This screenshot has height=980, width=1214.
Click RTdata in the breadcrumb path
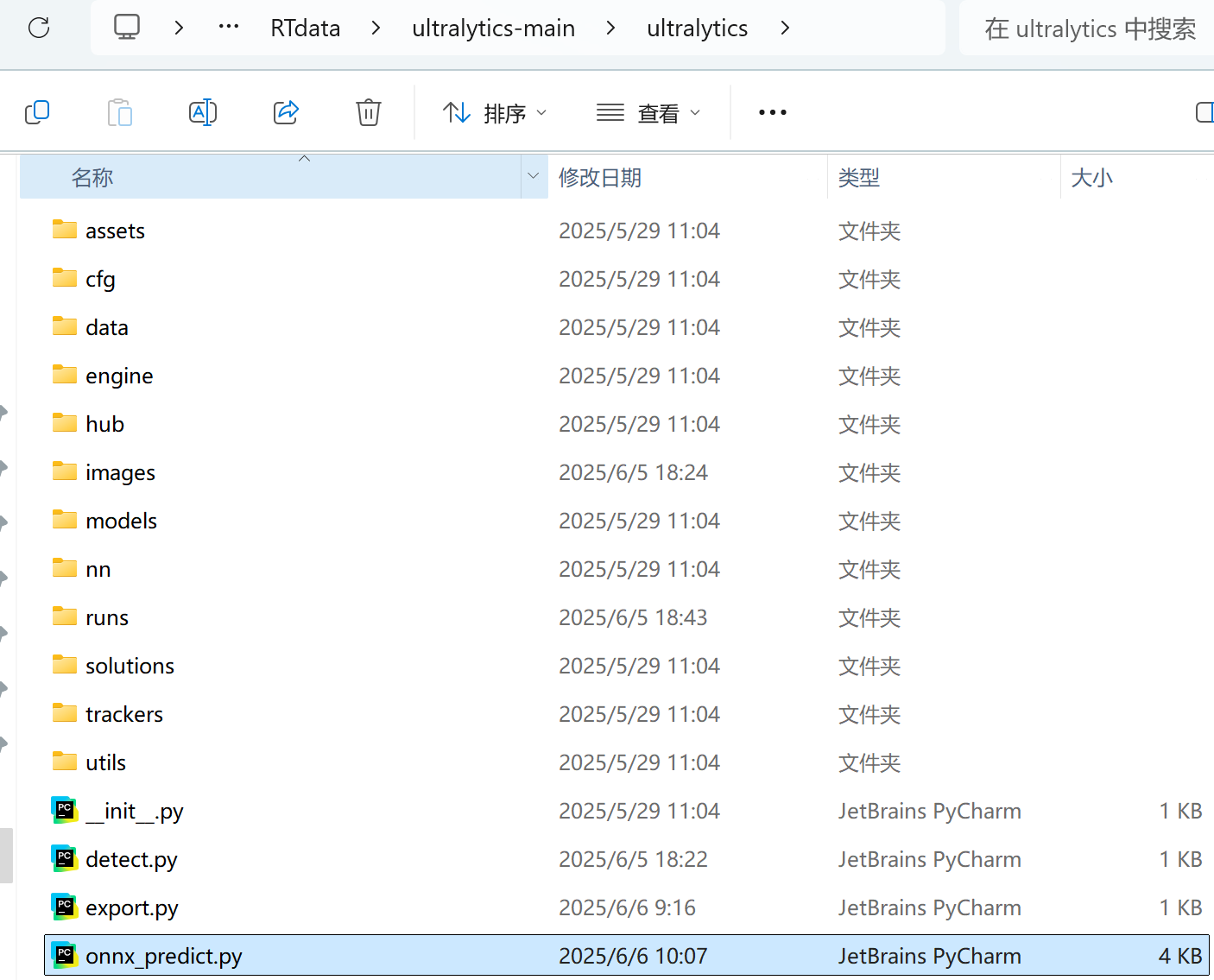(305, 28)
